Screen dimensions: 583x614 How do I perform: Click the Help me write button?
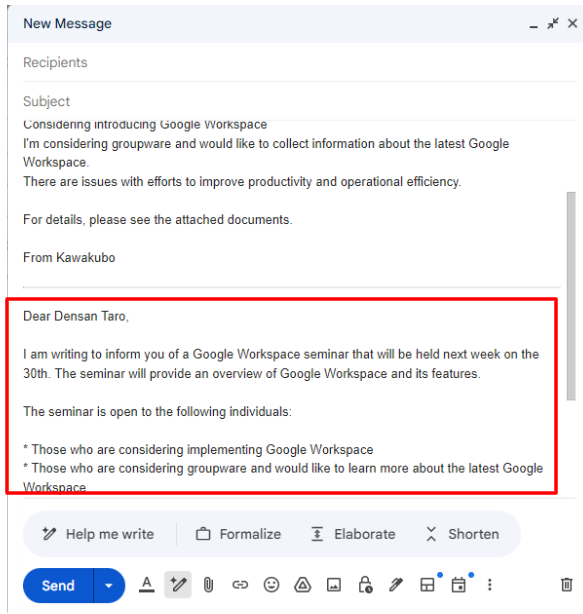point(98,534)
